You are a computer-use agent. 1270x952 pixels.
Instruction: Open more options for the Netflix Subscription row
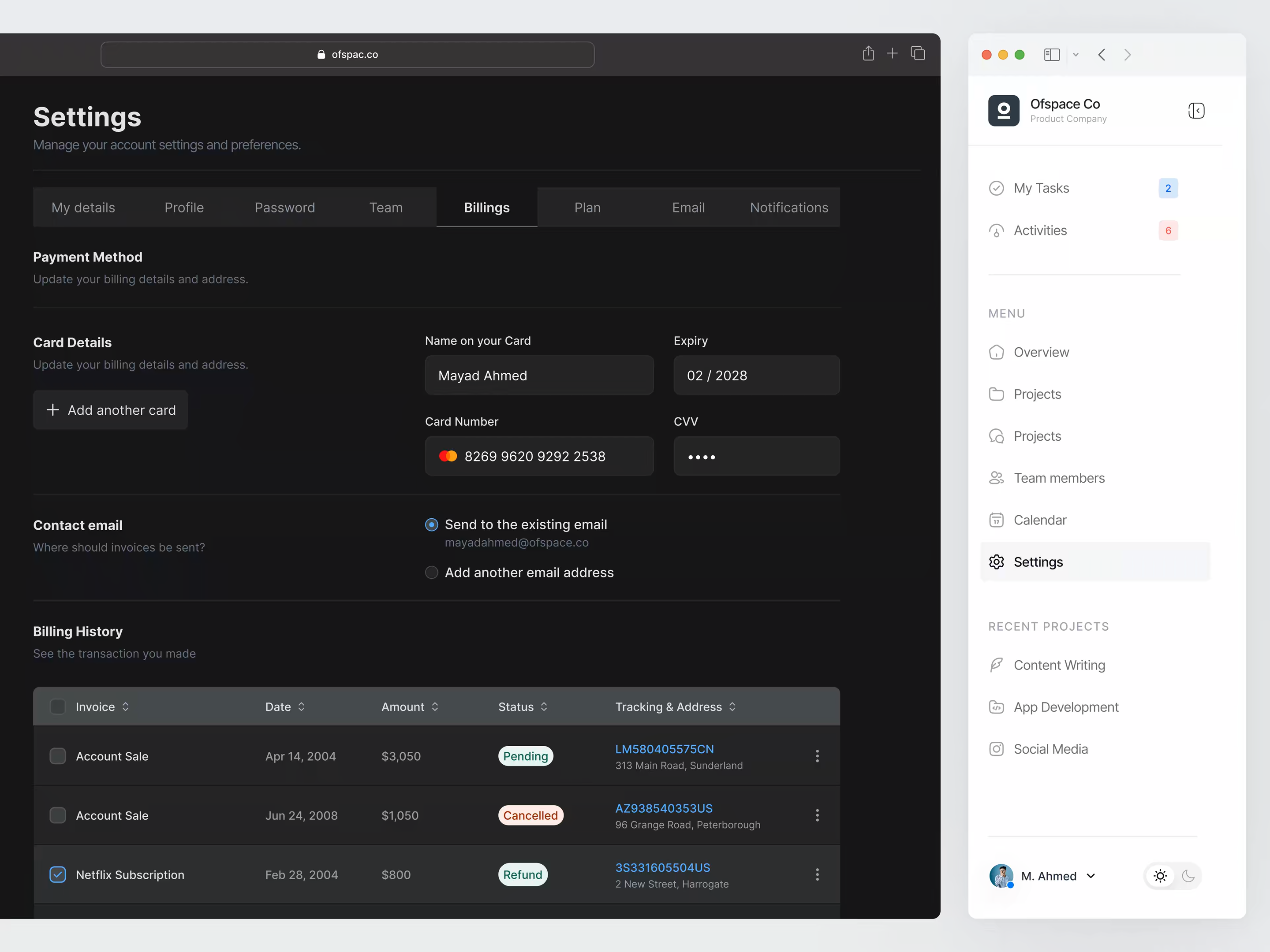pyautogui.click(x=817, y=874)
